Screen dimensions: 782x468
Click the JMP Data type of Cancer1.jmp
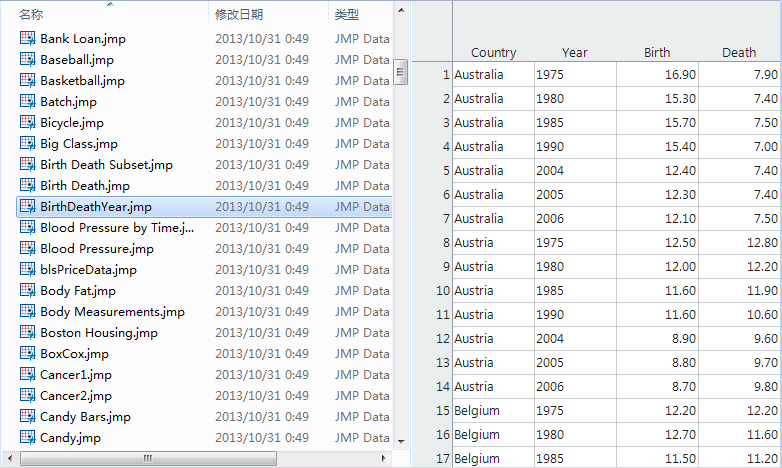[x=362, y=374]
